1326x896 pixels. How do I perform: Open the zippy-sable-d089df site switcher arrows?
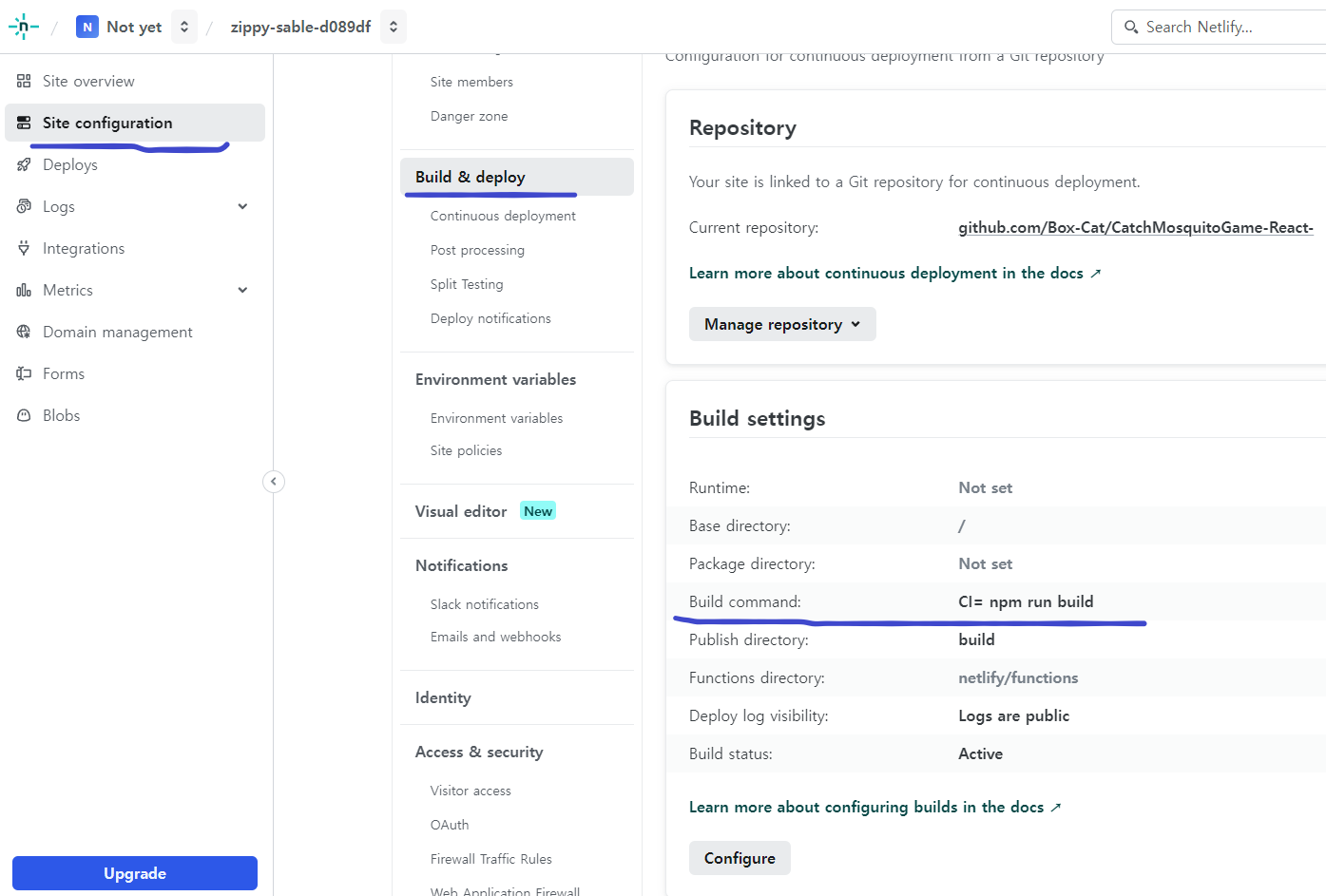point(394,27)
